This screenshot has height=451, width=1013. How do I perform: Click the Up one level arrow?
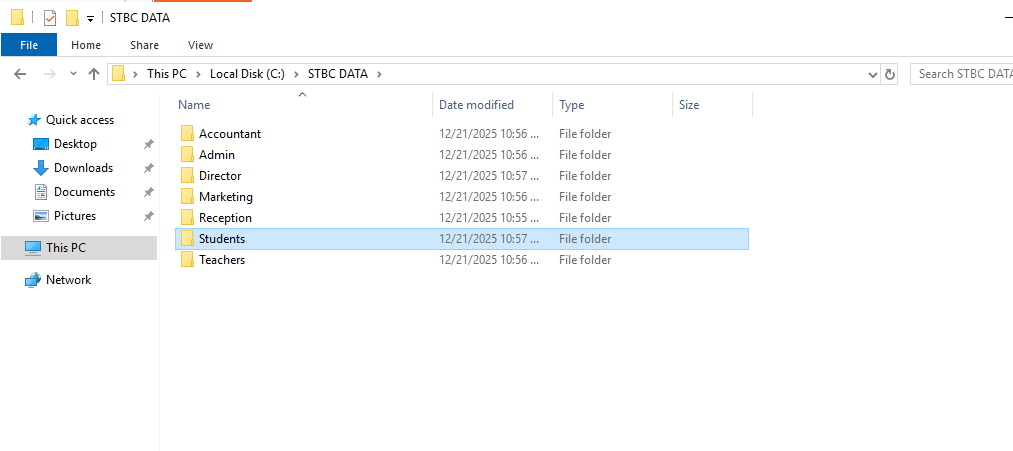coord(94,74)
